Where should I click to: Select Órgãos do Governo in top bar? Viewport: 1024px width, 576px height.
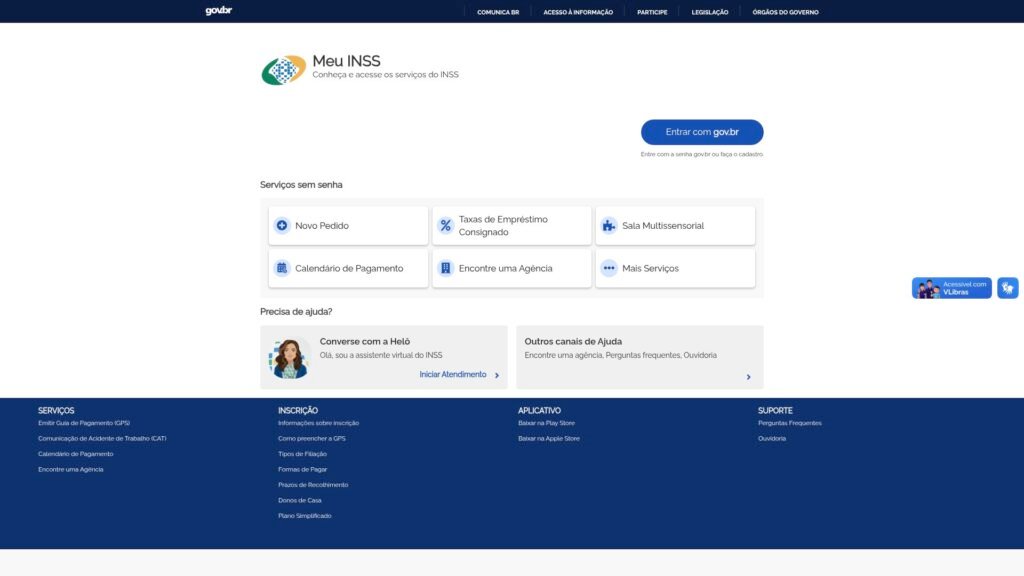point(785,12)
